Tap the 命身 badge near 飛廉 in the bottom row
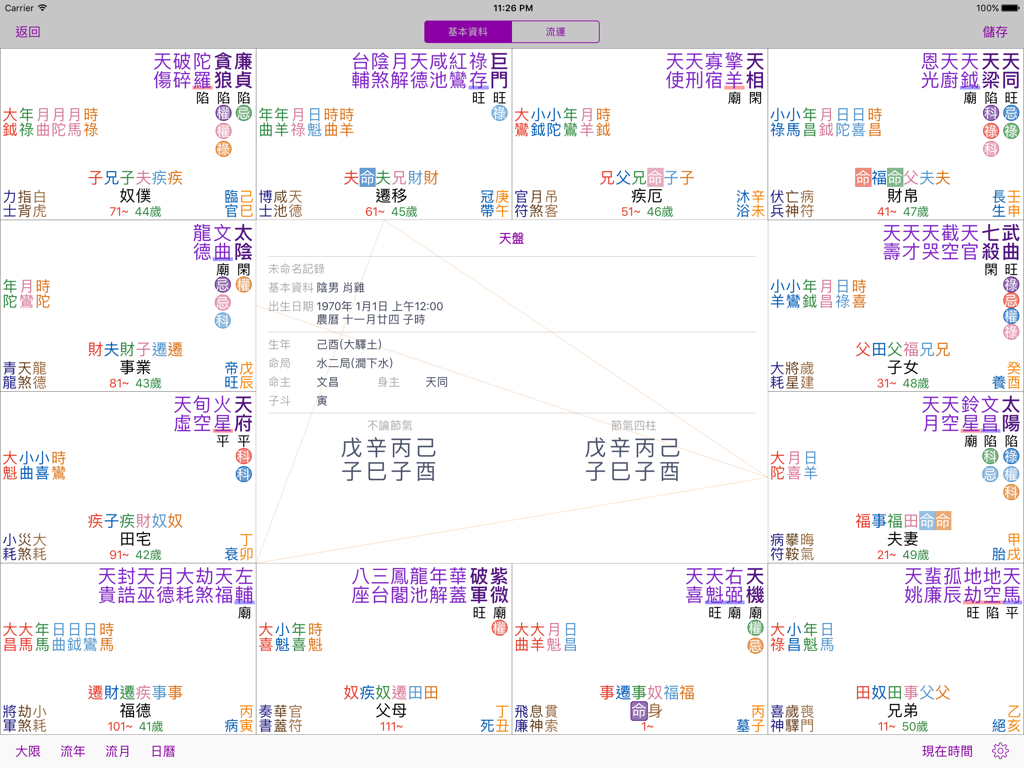Screen dimensions: 1024x768 pyautogui.click(x=639, y=712)
